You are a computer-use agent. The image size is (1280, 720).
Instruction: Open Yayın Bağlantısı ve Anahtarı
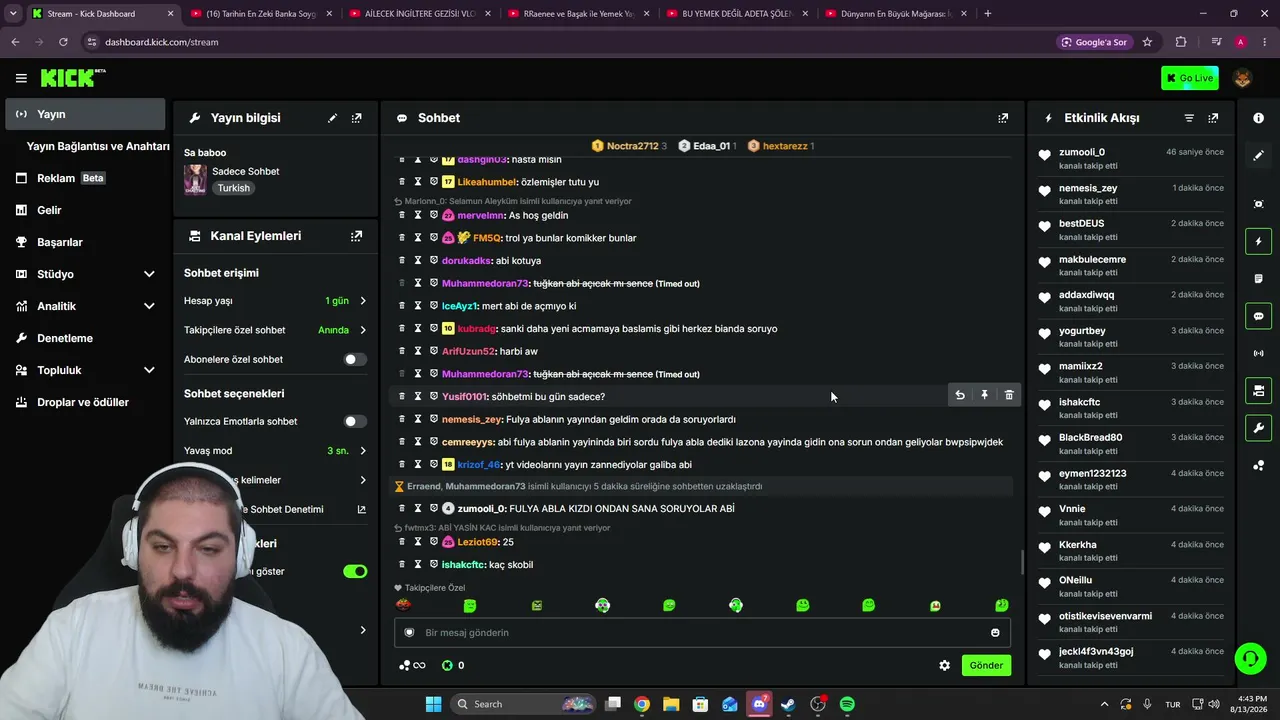98,146
